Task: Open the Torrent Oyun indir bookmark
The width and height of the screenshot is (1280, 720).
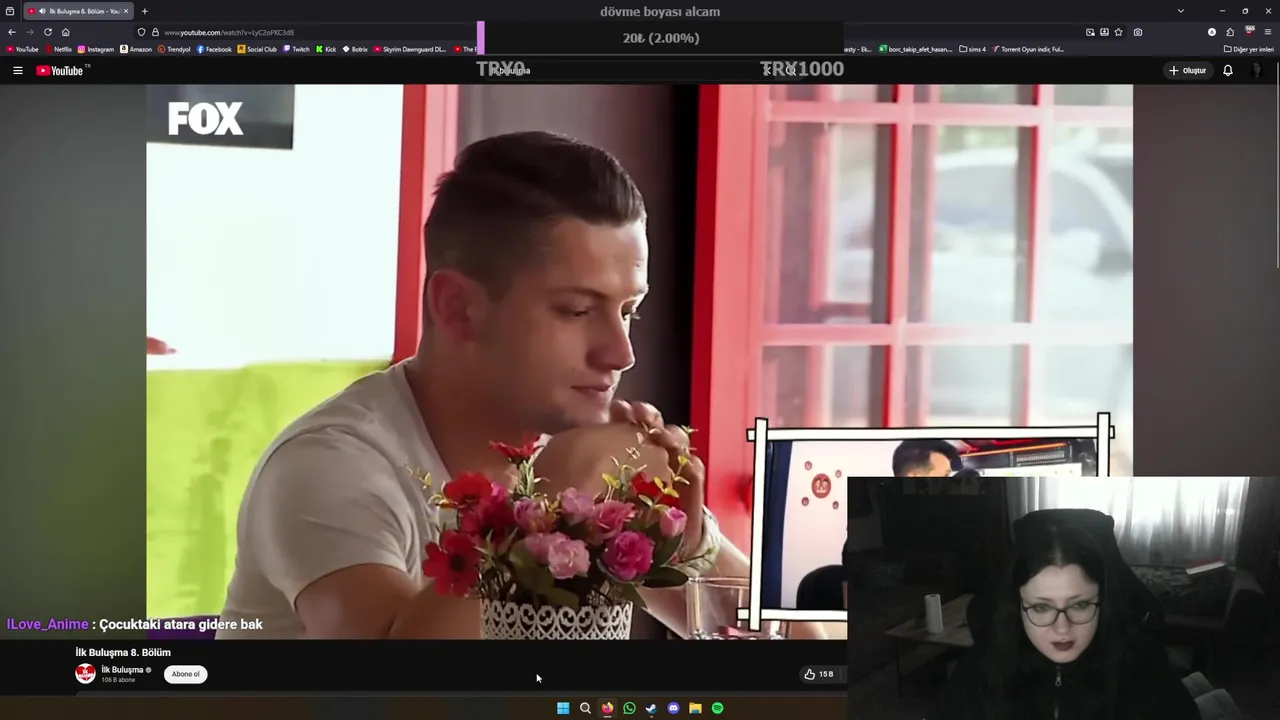Action: [x=1028, y=49]
